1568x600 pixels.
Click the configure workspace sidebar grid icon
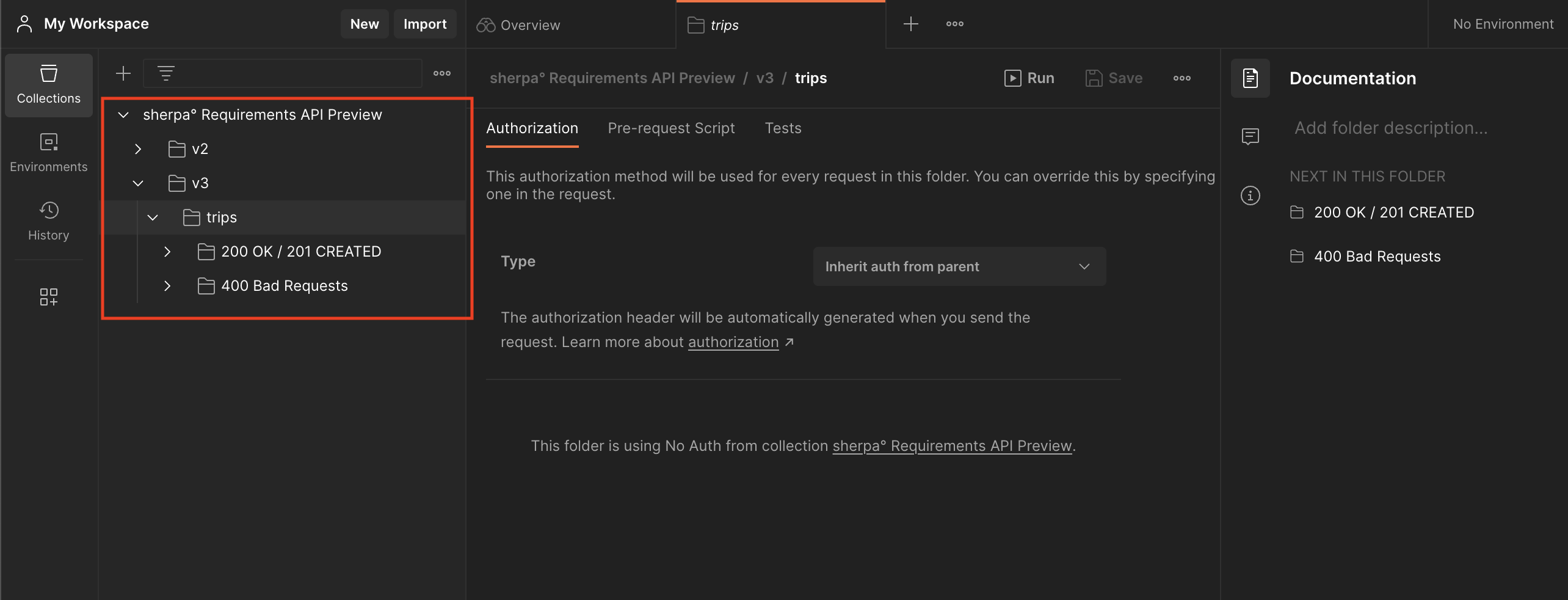(48, 297)
